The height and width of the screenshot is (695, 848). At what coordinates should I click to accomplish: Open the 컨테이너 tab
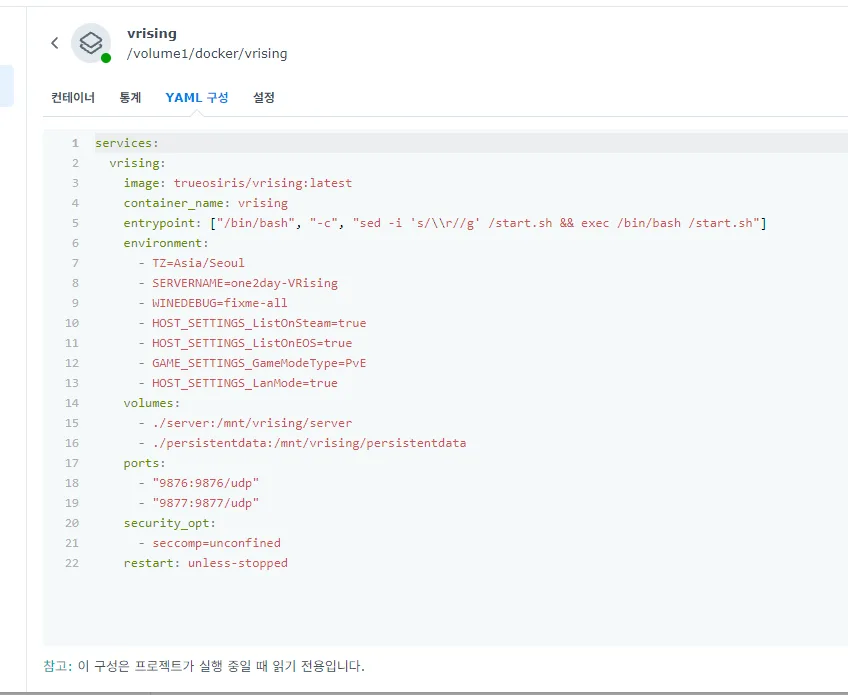pyautogui.click(x=73, y=98)
